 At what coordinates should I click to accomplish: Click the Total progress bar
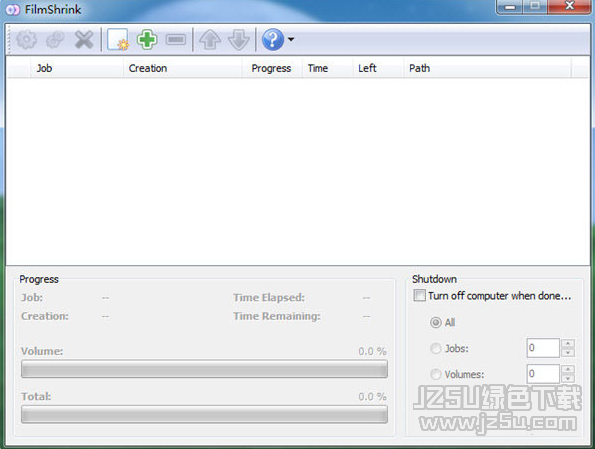tap(204, 414)
